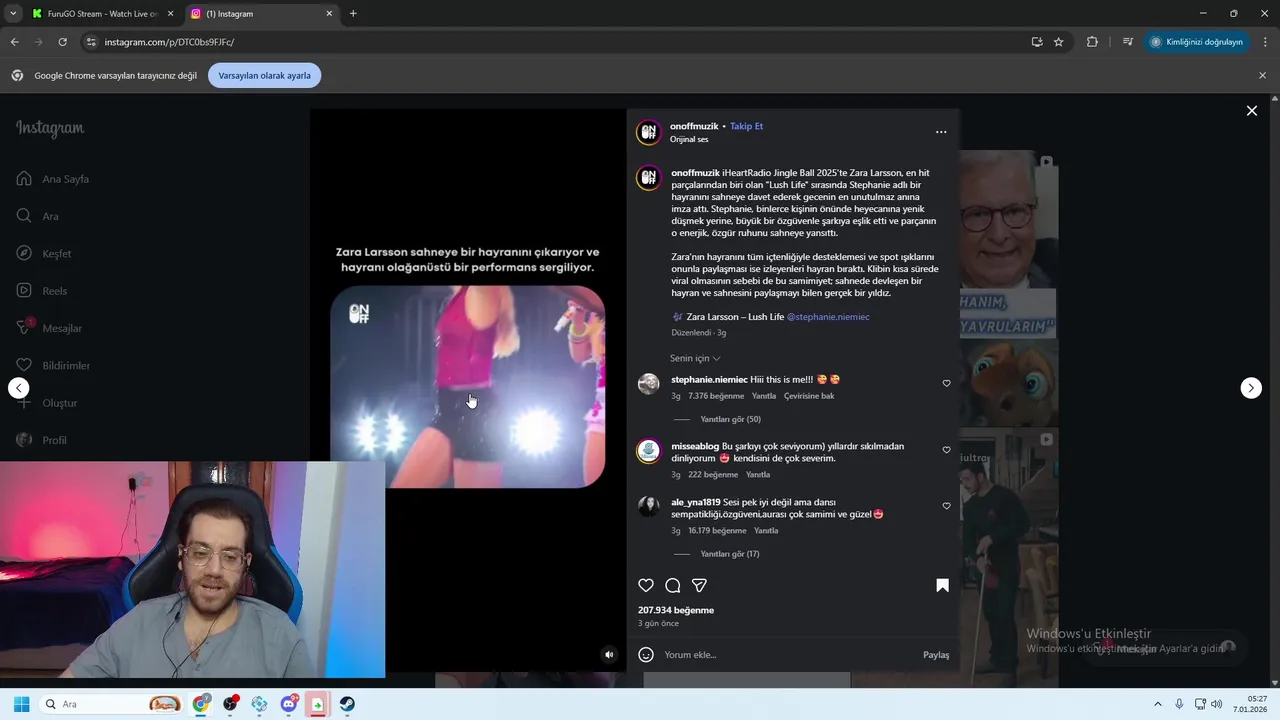Go to the next post arrow
This screenshot has height=720, width=1280.
pyautogui.click(x=1251, y=388)
